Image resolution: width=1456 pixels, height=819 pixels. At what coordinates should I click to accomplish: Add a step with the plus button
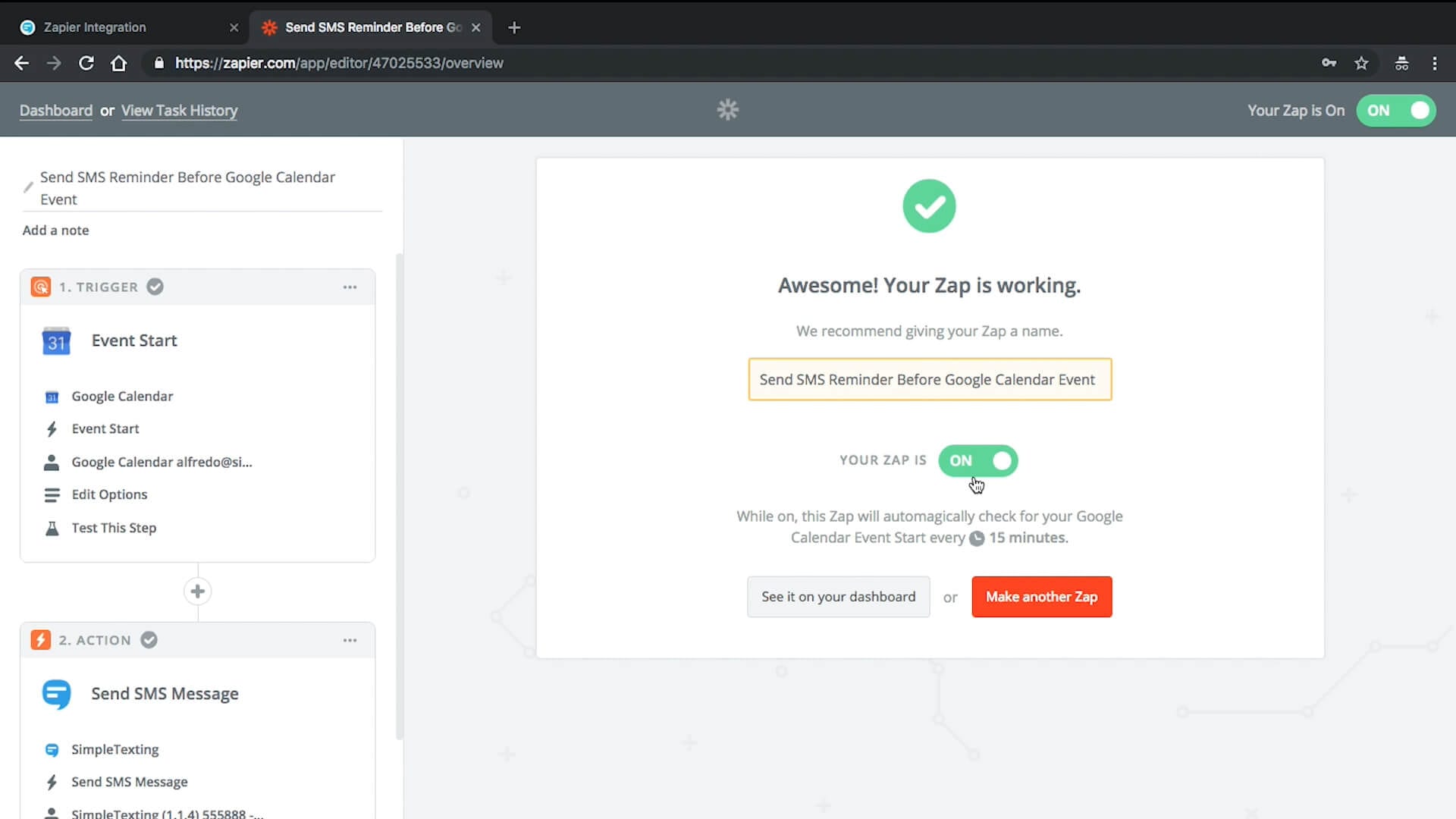(x=197, y=591)
